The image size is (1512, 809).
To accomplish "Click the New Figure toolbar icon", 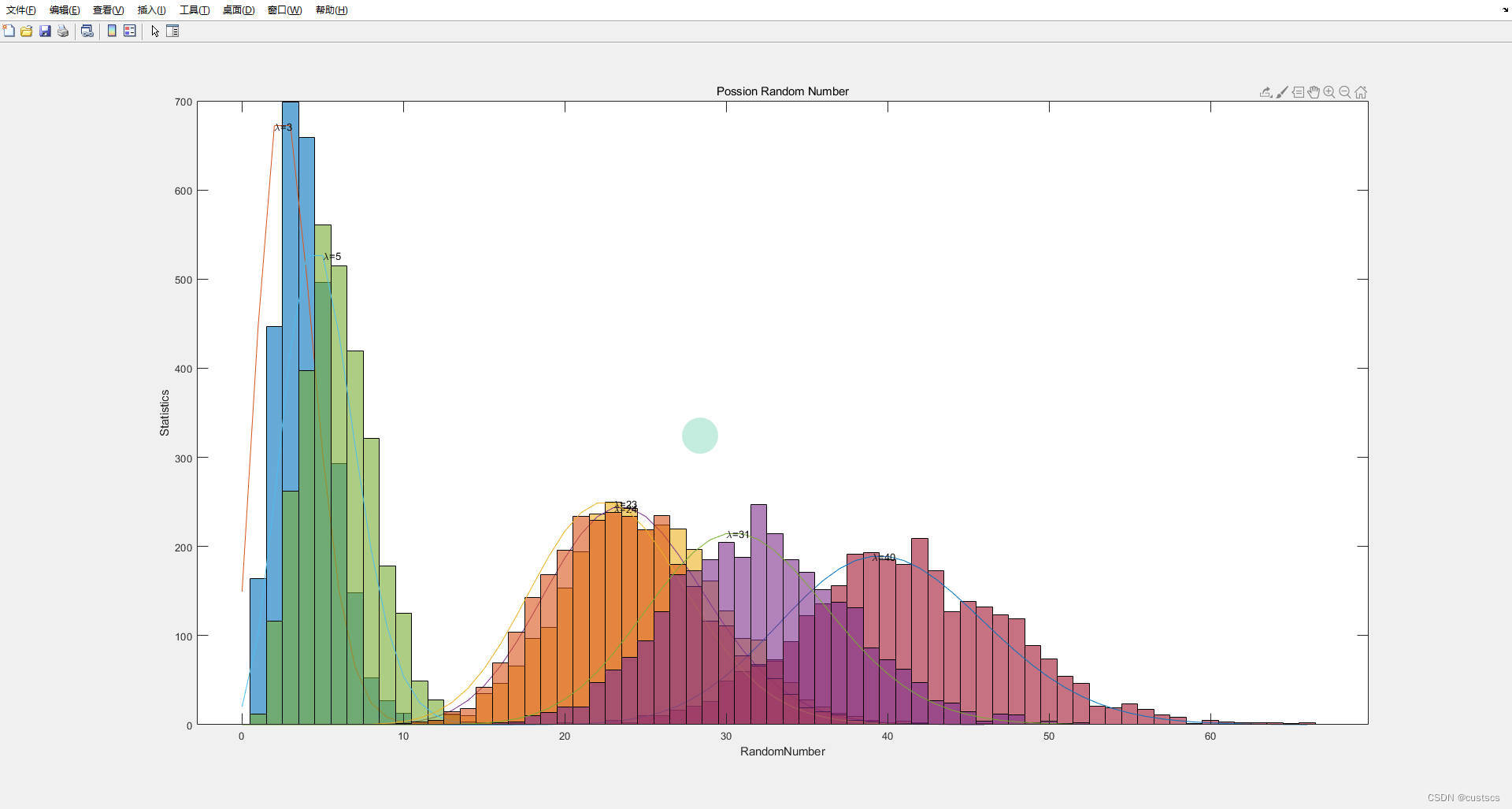I will [9, 31].
